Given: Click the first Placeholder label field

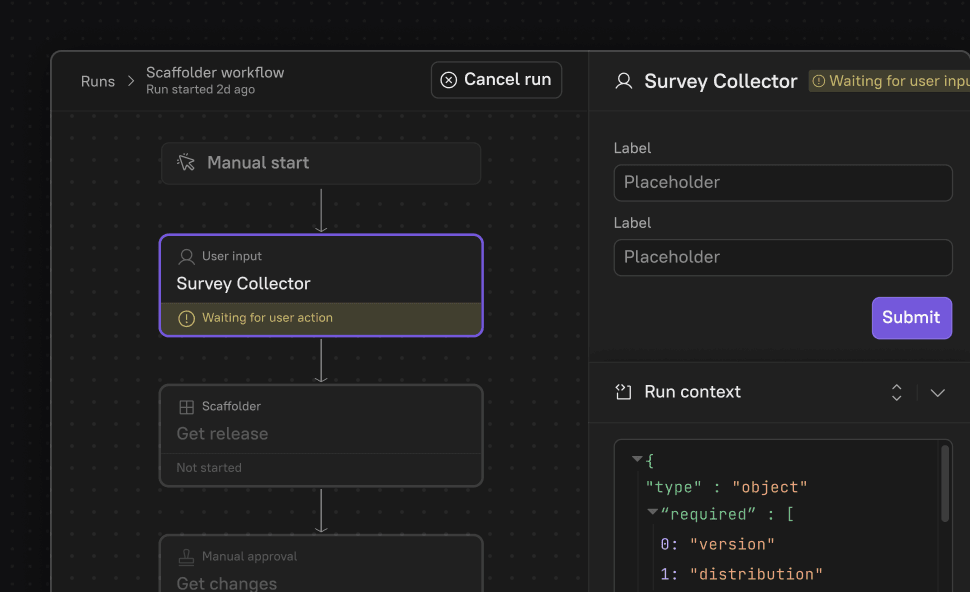Looking at the screenshot, I should pyautogui.click(x=782, y=183).
